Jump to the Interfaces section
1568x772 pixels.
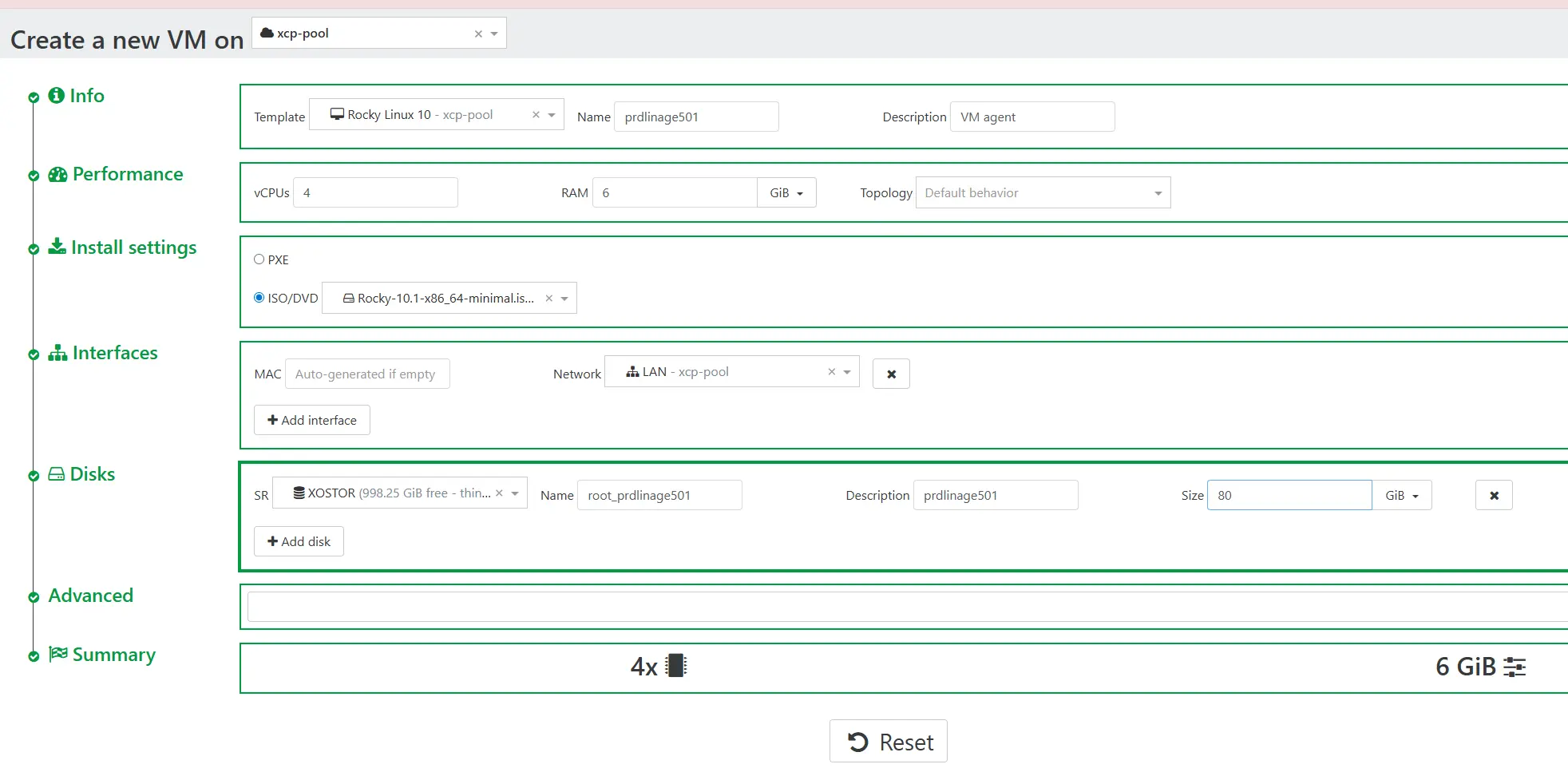point(115,353)
